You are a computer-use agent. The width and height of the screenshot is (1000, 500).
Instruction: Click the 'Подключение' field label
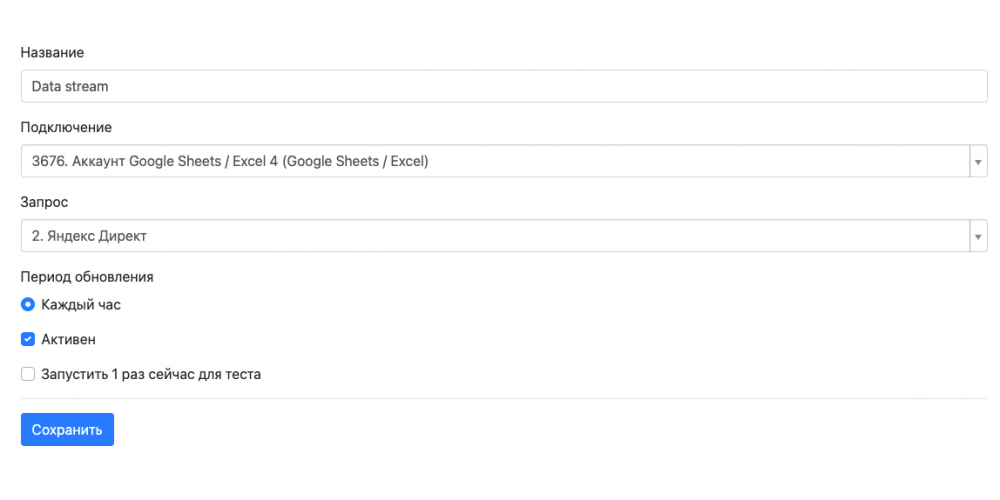(x=66, y=127)
